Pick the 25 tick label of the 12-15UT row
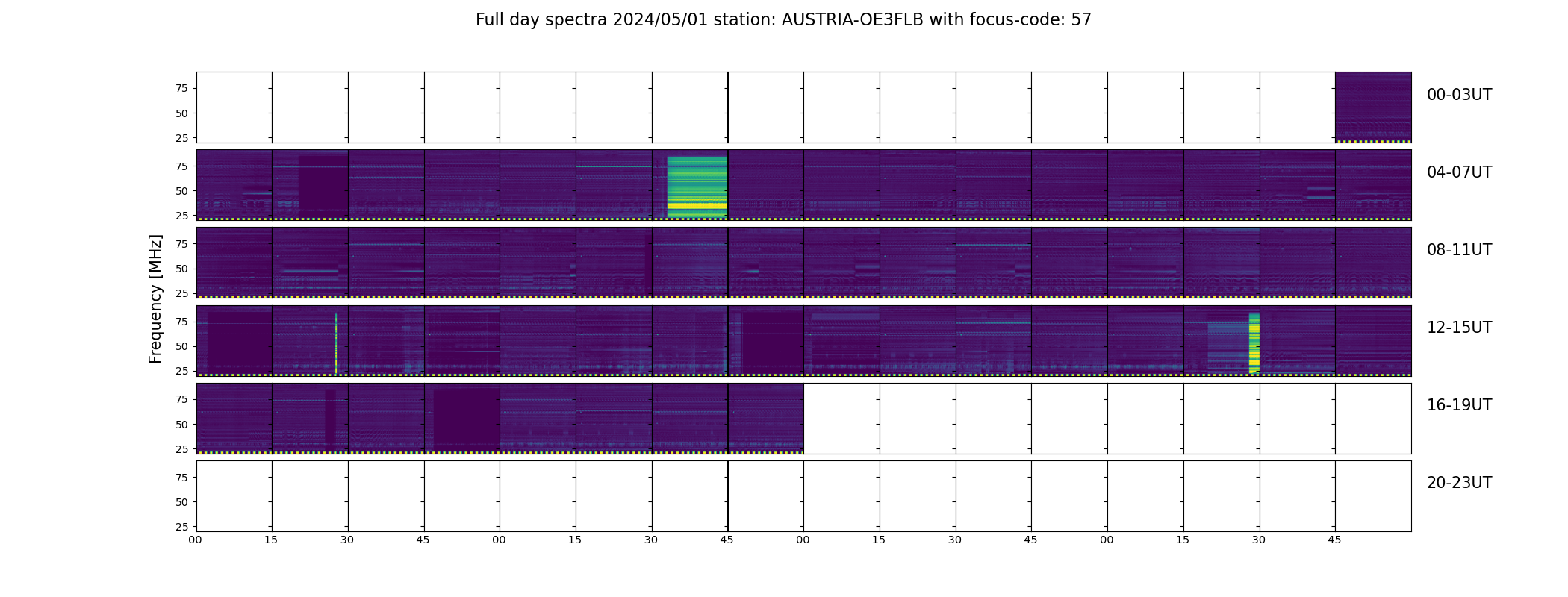The height and width of the screenshot is (597, 1568). coord(181,371)
